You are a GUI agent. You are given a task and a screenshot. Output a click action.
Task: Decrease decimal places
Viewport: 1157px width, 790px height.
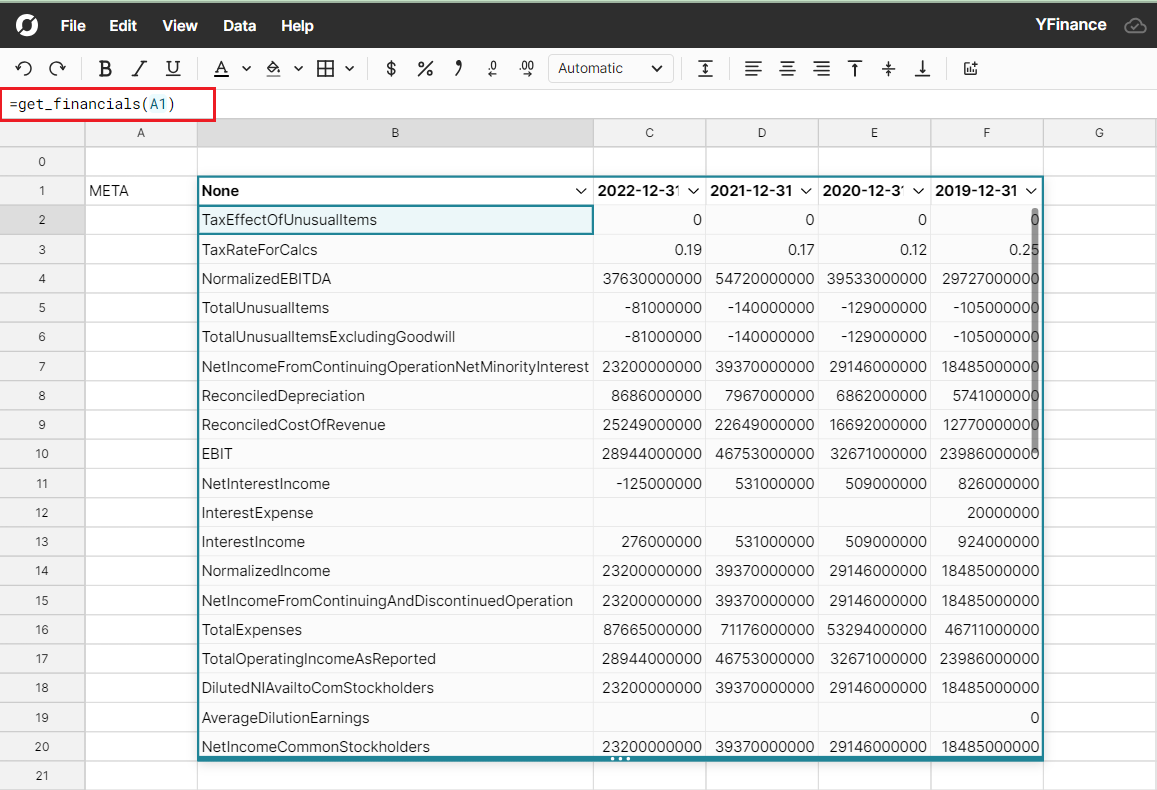pyautogui.click(x=492, y=68)
